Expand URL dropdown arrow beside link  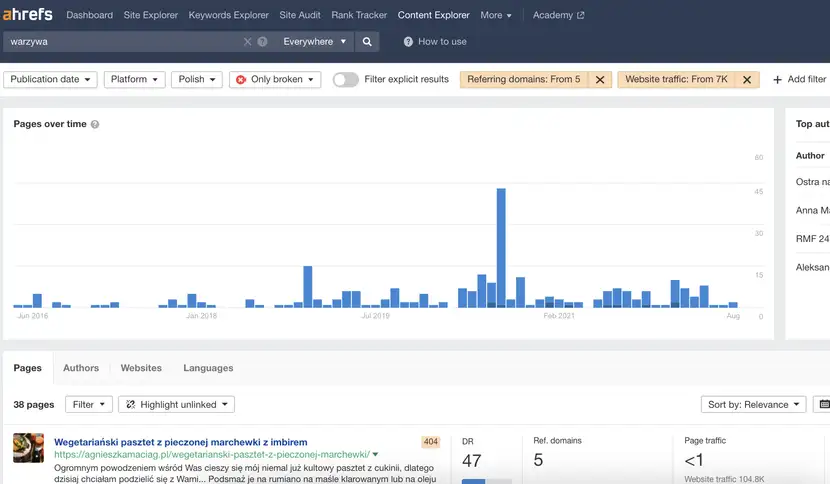pyautogui.click(x=375, y=455)
